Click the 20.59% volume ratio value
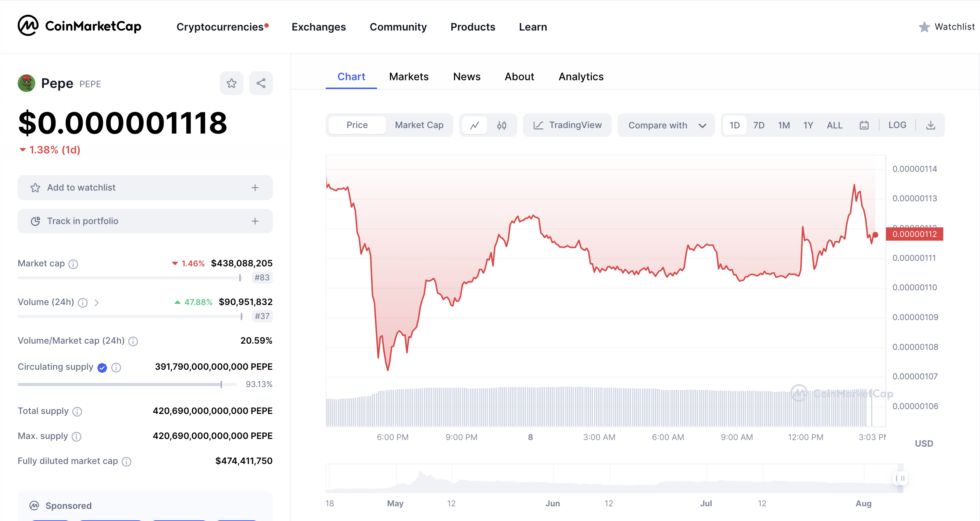 pyautogui.click(x=256, y=341)
